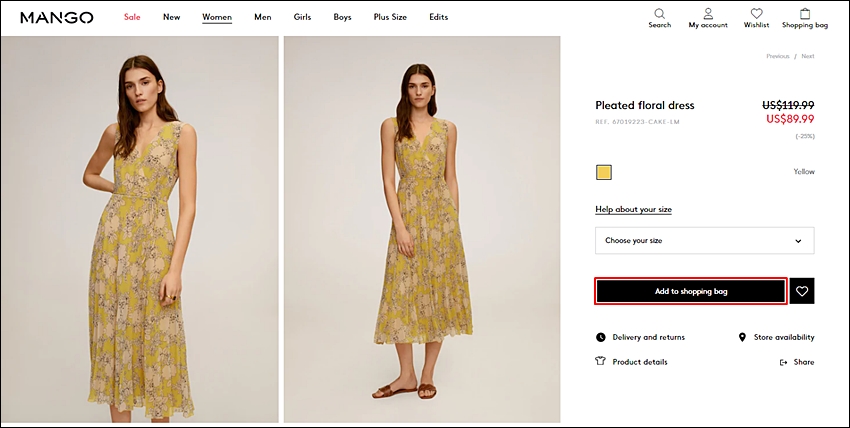Image resolution: width=850 pixels, height=428 pixels.
Task: Add dress to wishlist via heart button
Action: pos(802,291)
